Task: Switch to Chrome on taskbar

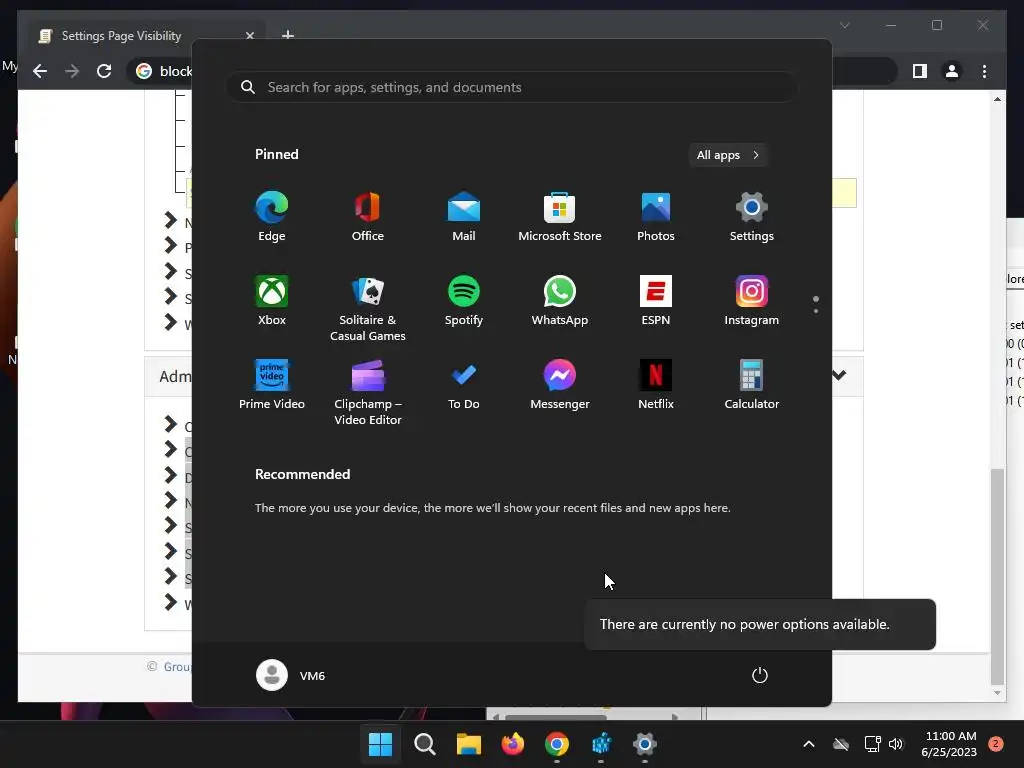Action: [556, 744]
